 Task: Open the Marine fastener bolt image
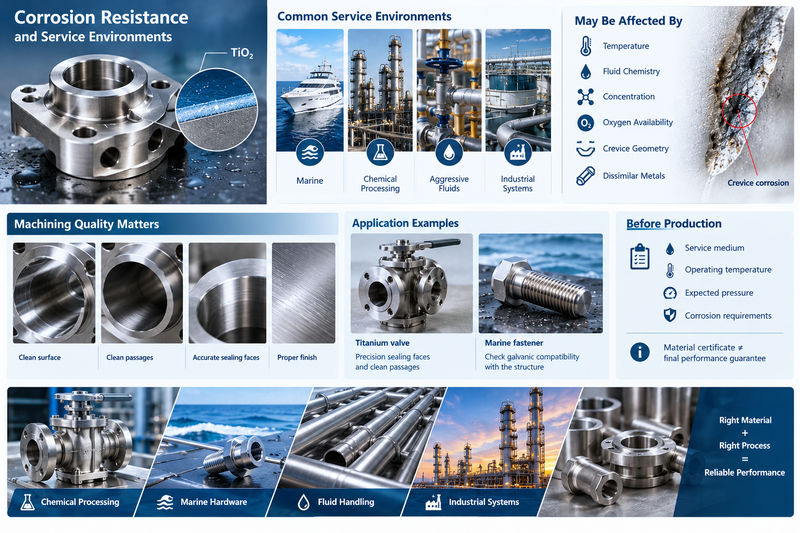(x=541, y=284)
